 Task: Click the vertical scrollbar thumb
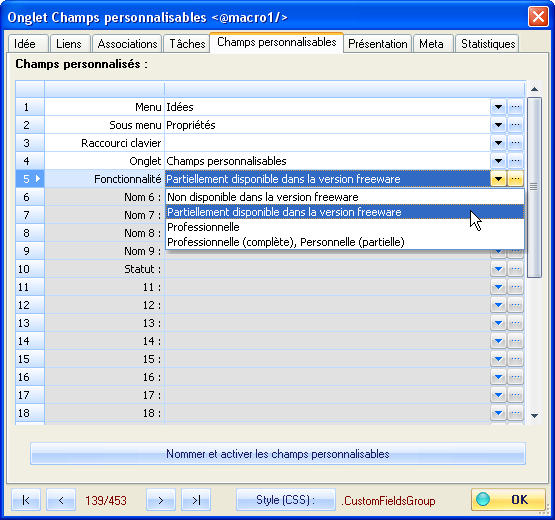pos(534,187)
